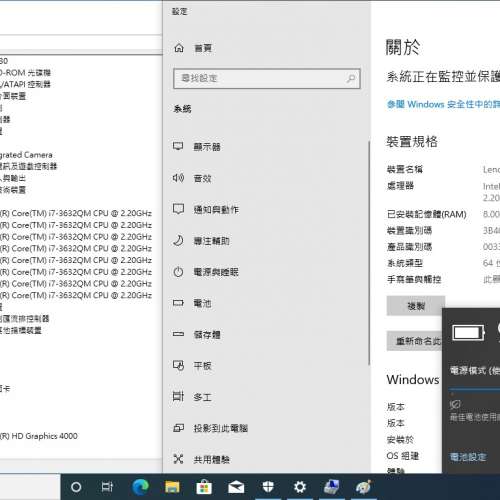Viewport: 500px width, 500px height.
Task: Switch to Paint on the taskbar
Action: [363, 487]
